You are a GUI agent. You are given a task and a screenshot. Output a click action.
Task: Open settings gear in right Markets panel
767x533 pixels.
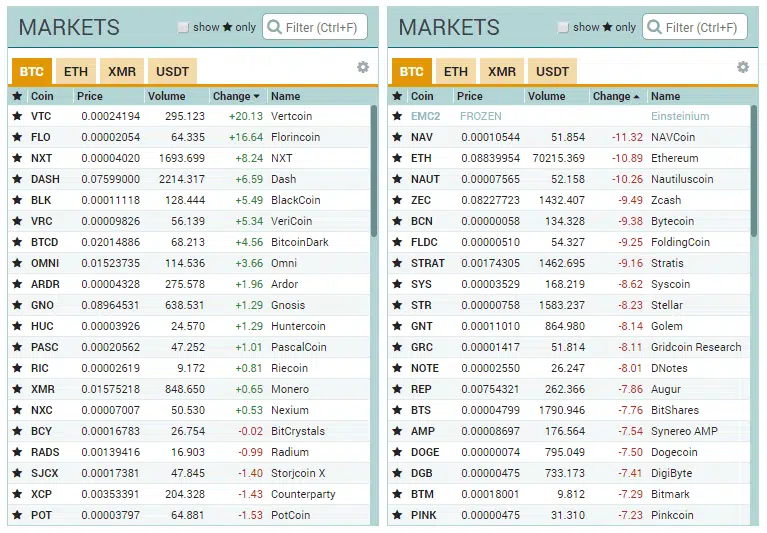(x=743, y=67)
